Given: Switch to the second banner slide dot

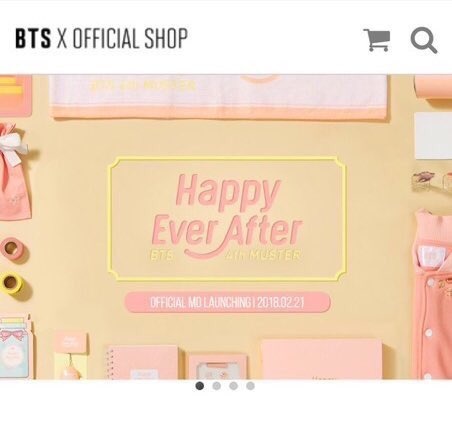Looking at the screenshot, I should tap(217, 386).
